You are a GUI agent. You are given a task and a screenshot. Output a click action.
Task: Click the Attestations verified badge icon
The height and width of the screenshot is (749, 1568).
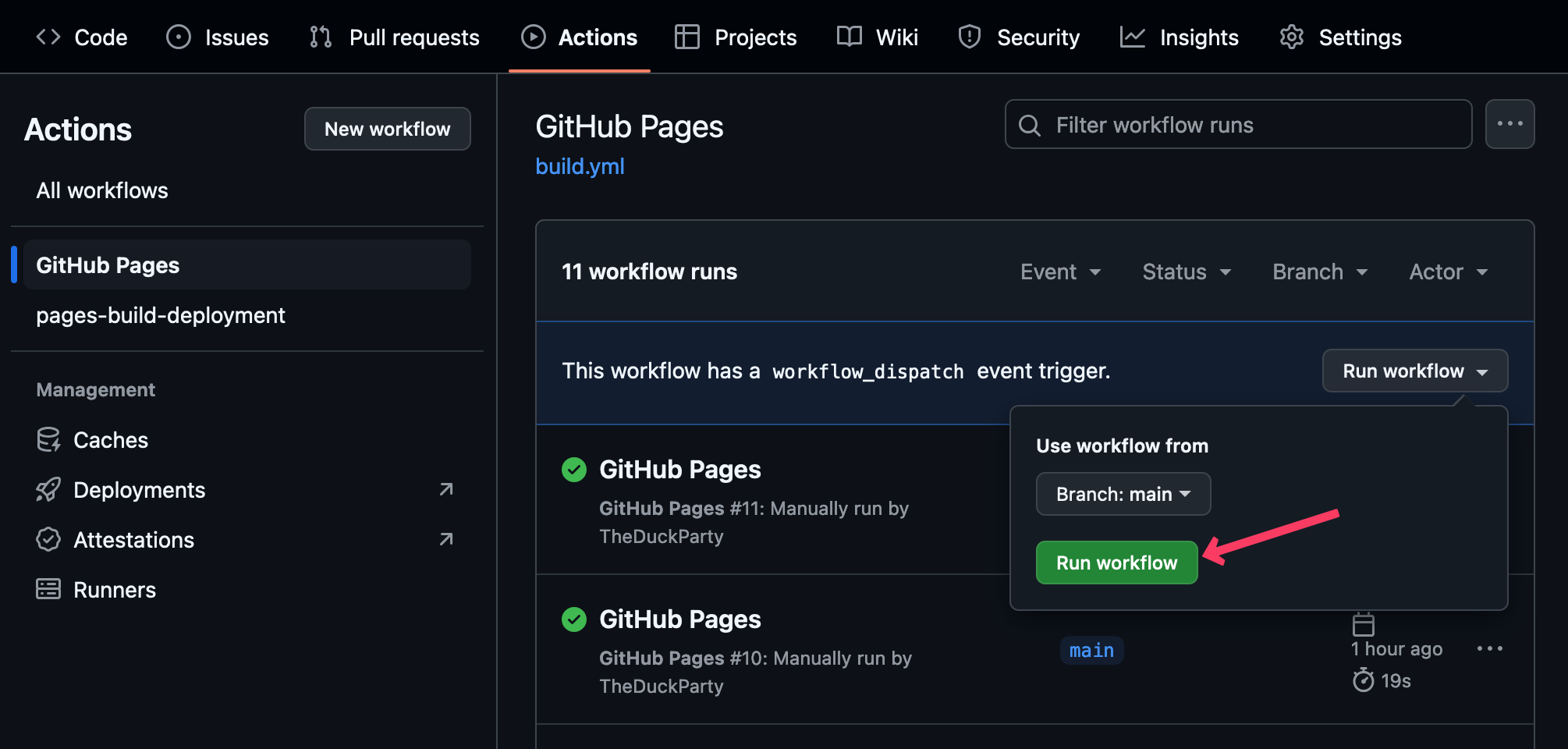pos(48,540)
